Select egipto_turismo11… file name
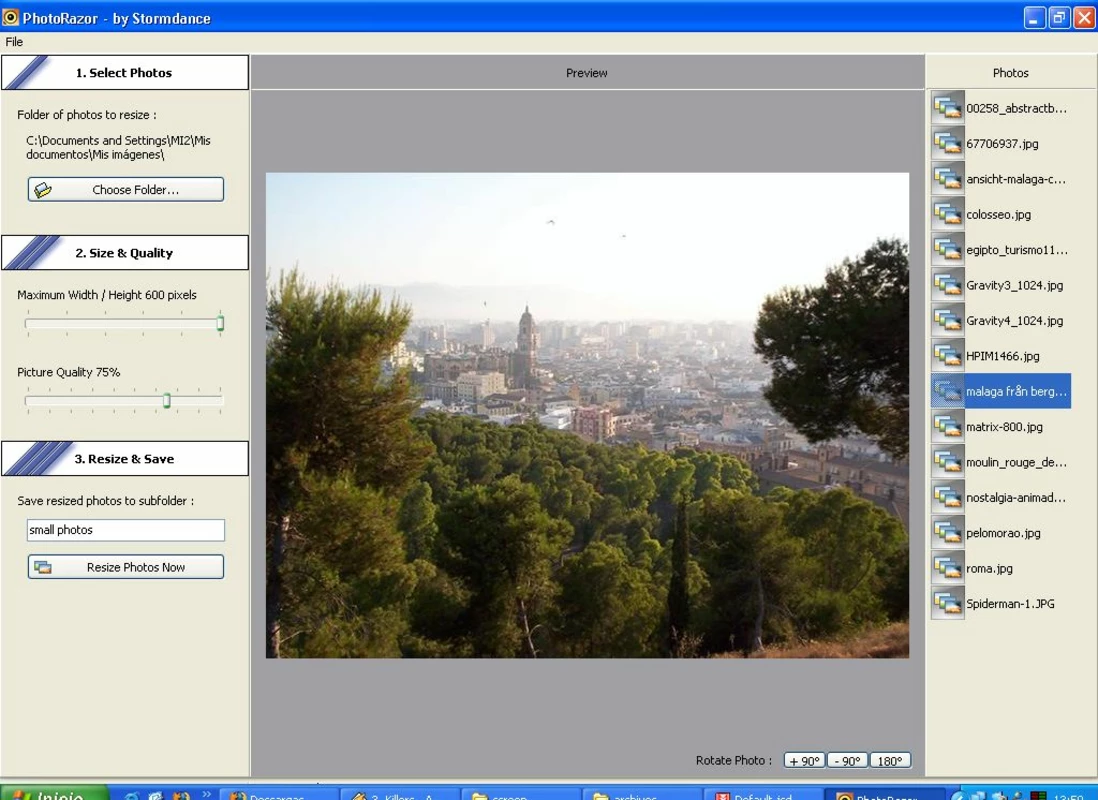 pos(1017,250)
